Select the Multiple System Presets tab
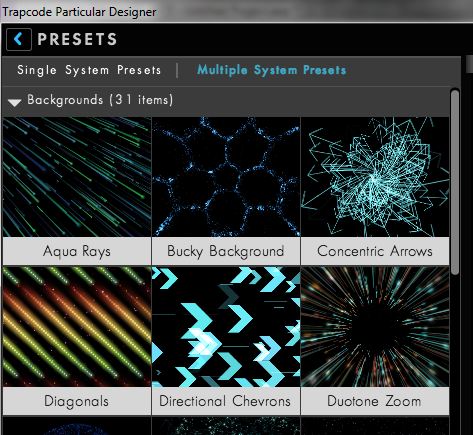The width and height of the screenshot is (473, 435). tap(271, 70)
